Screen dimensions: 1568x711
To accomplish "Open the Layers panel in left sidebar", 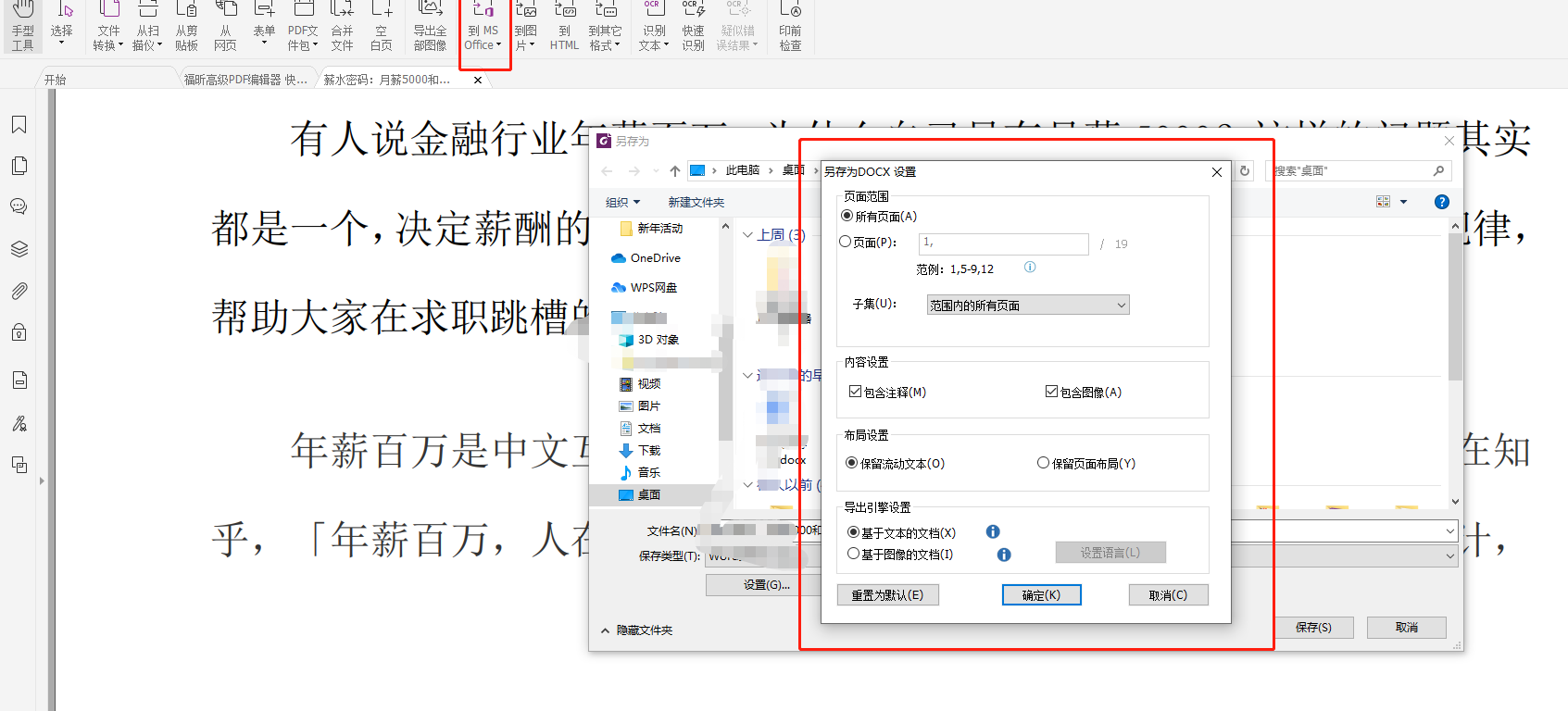I will pyautogui.click(x=19, y=249).
